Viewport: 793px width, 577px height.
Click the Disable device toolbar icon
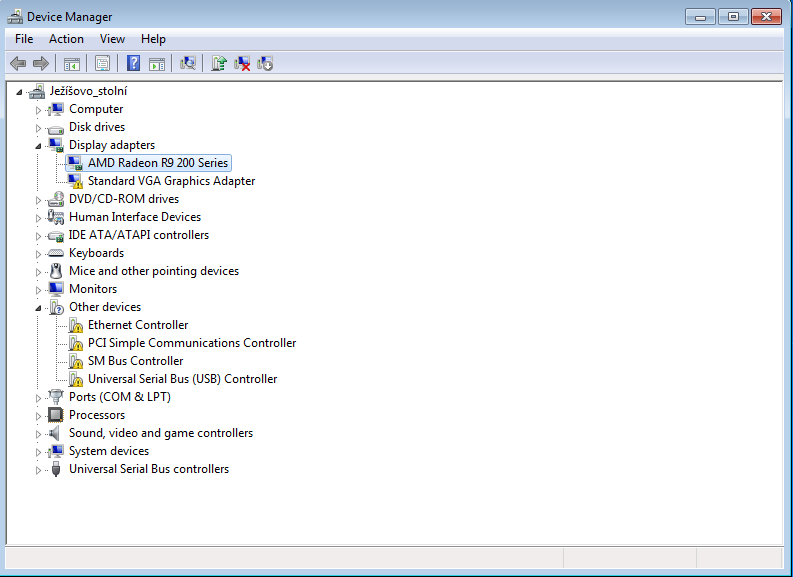(265, 63)
